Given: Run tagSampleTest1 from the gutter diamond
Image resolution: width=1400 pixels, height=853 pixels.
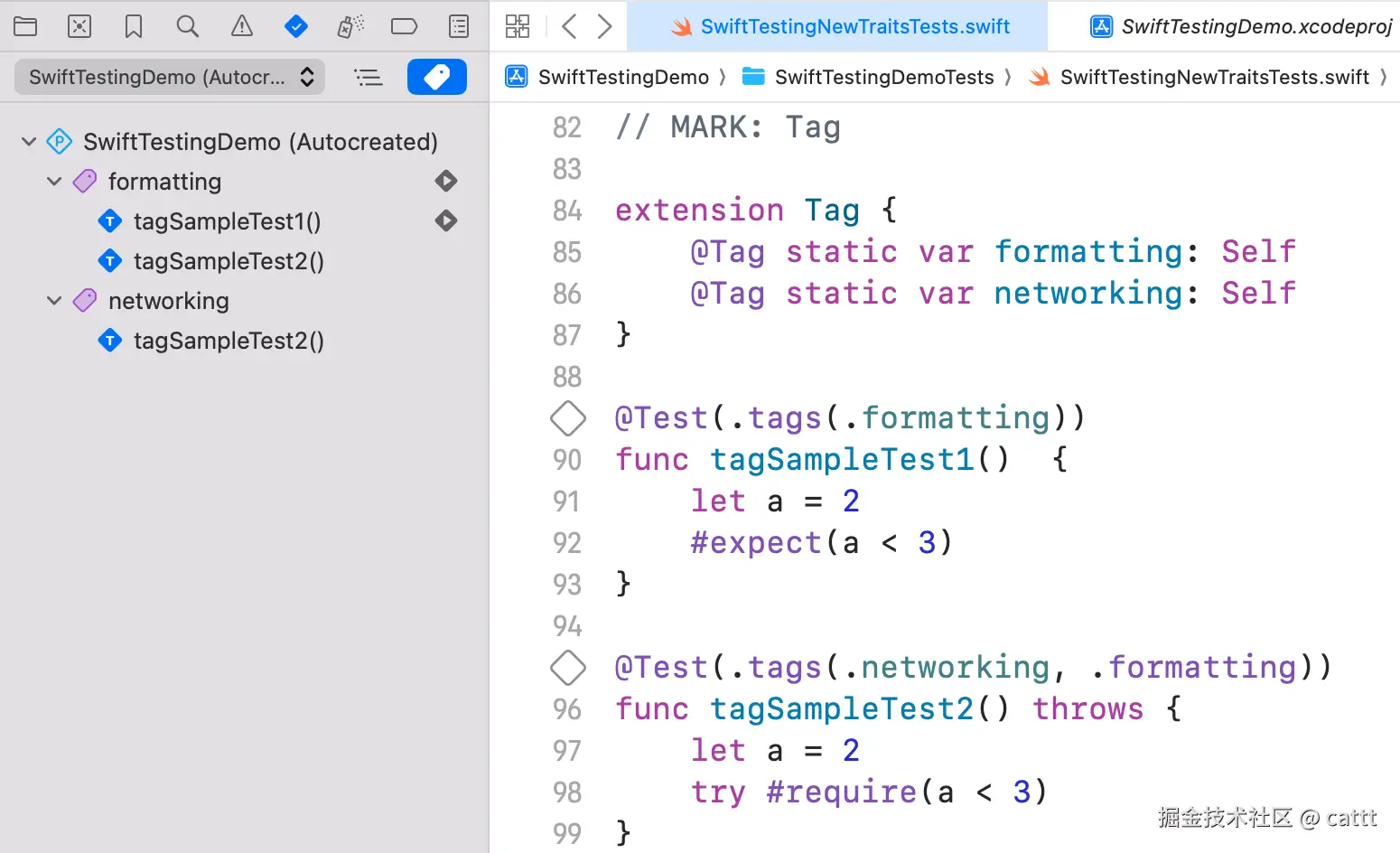Looking at the screenshot, I should click(568, 418).
